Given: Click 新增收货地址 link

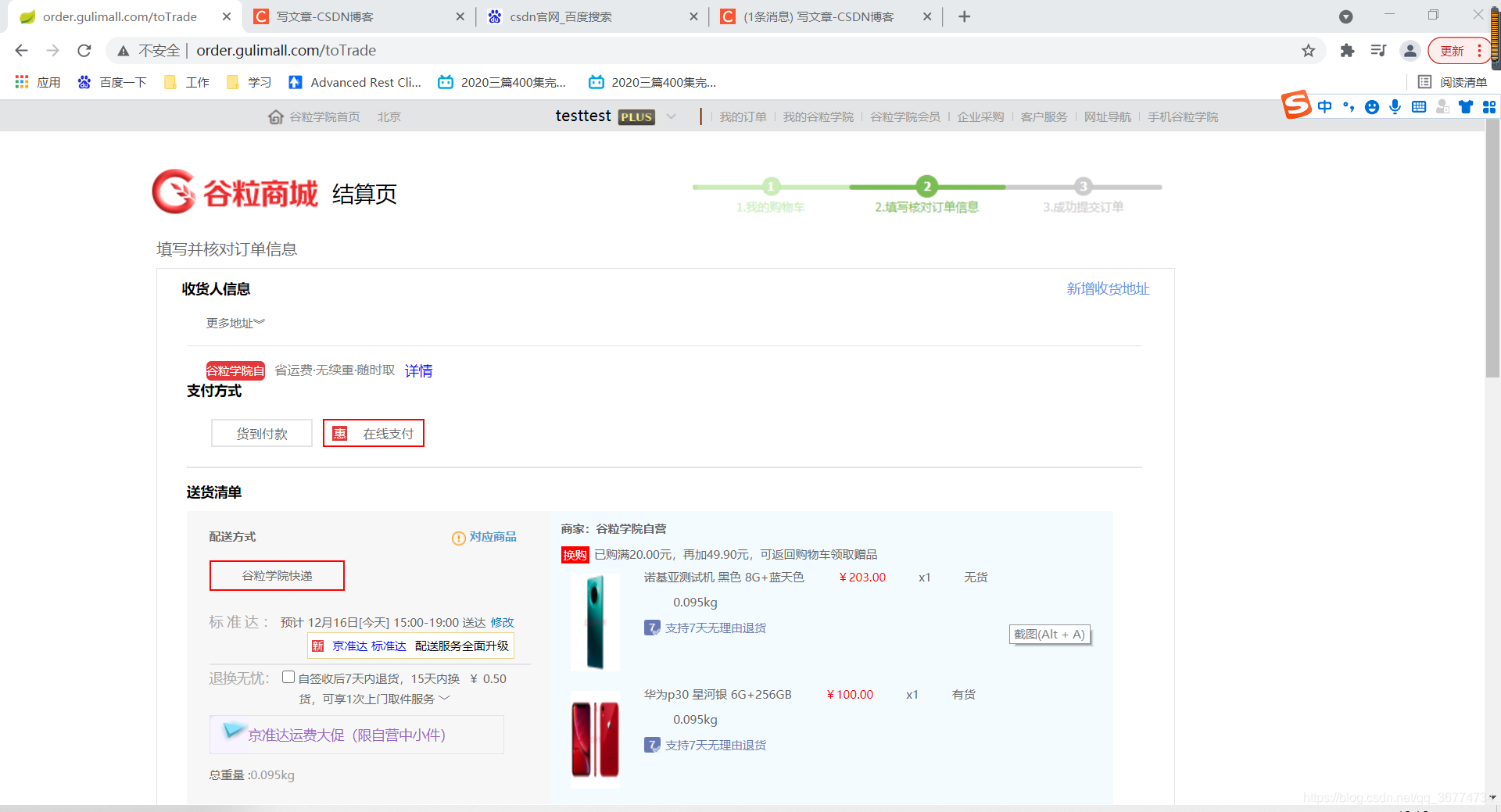Looking at the screenshot, I should (1108, 288).
